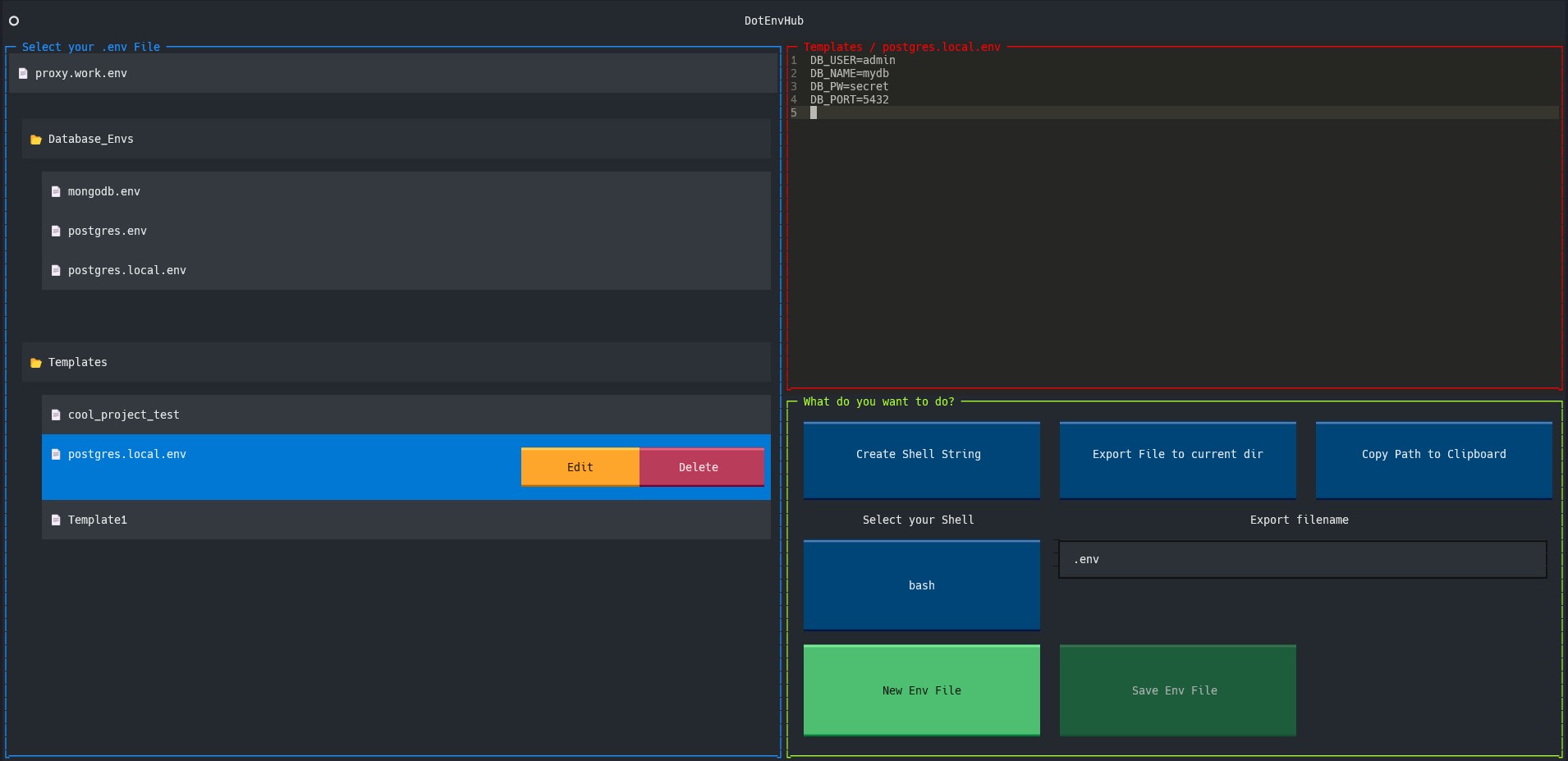Click Export File to current dir
Screen dimensions: 1568x761
tap(1178, 461)
